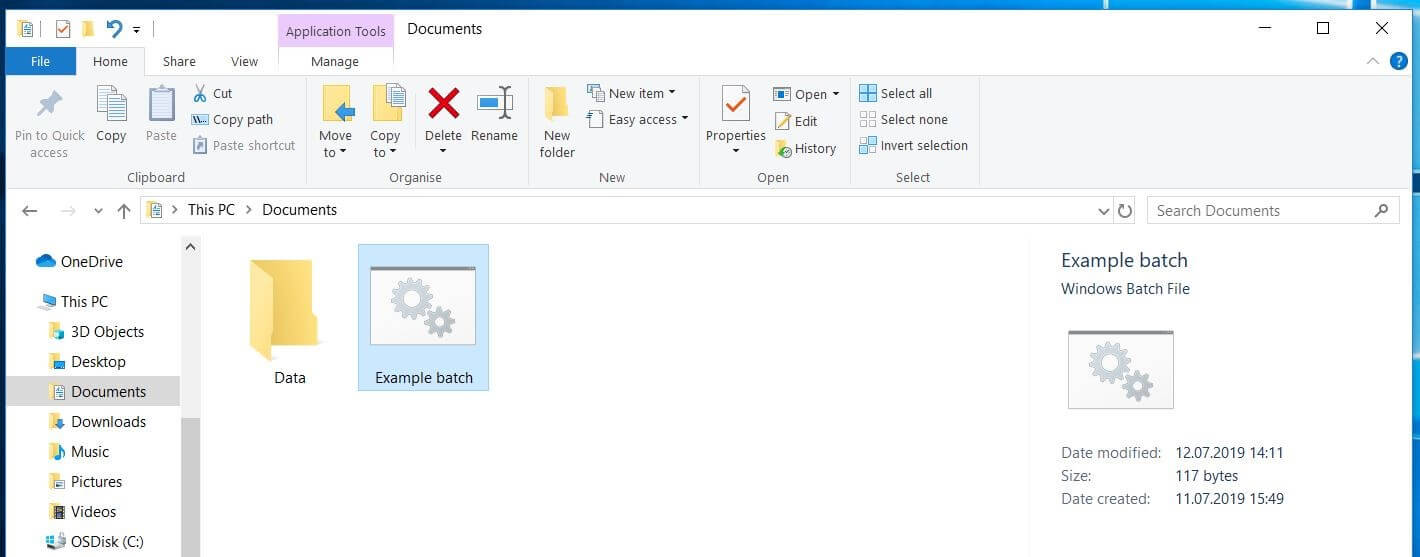
Task: Click Copy path in the ribbon
Action: (232, 119)
